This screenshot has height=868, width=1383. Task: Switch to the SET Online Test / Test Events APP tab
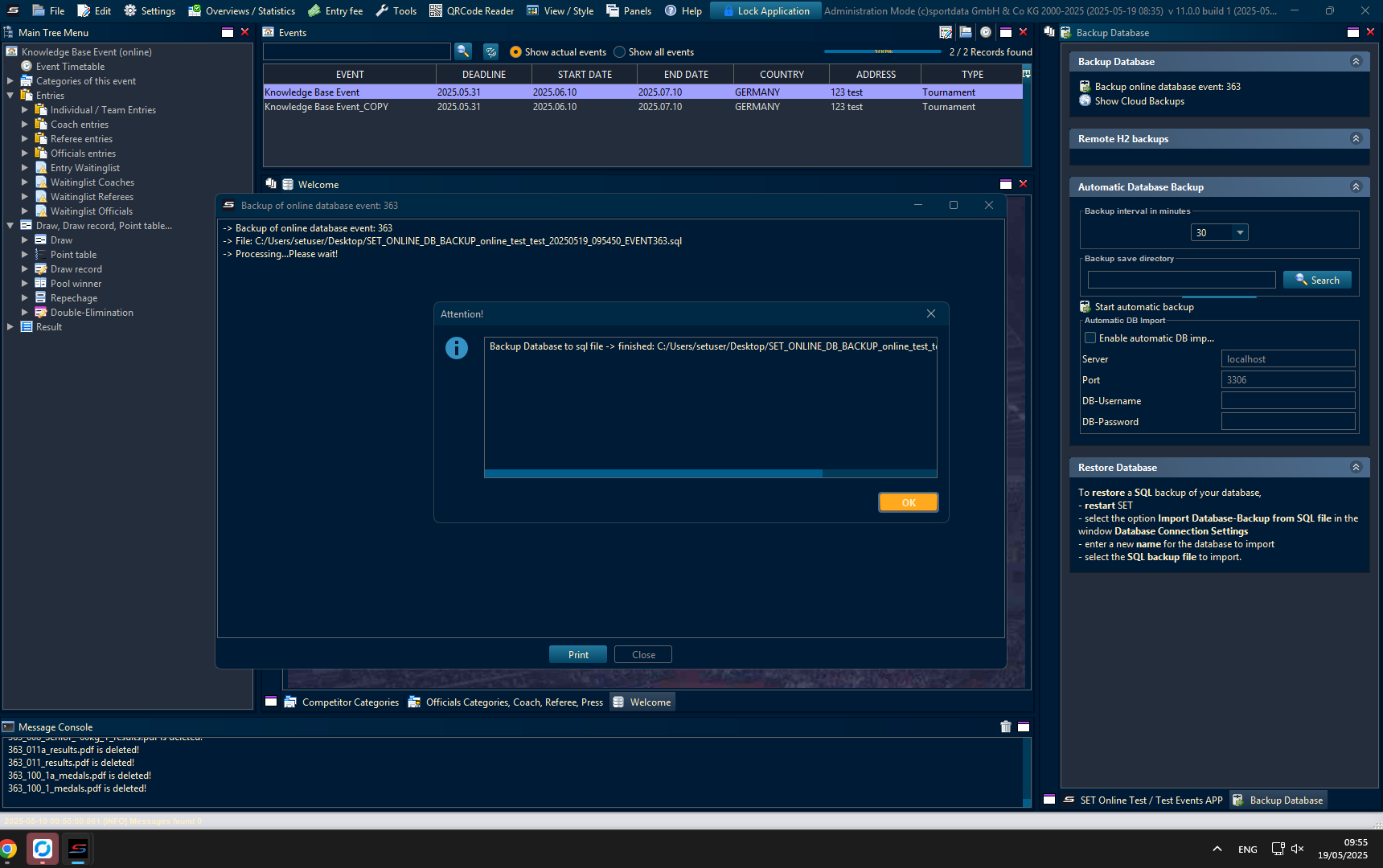(x=1143, y=800)
